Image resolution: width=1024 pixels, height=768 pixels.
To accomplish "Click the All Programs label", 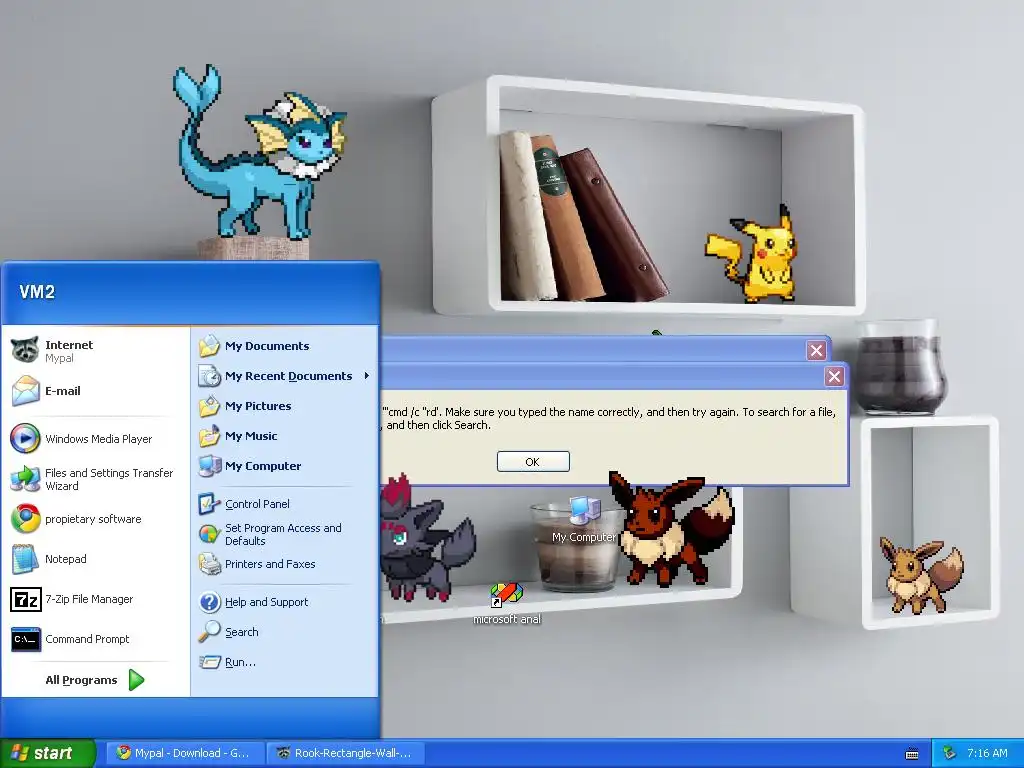I will point(81,680).
